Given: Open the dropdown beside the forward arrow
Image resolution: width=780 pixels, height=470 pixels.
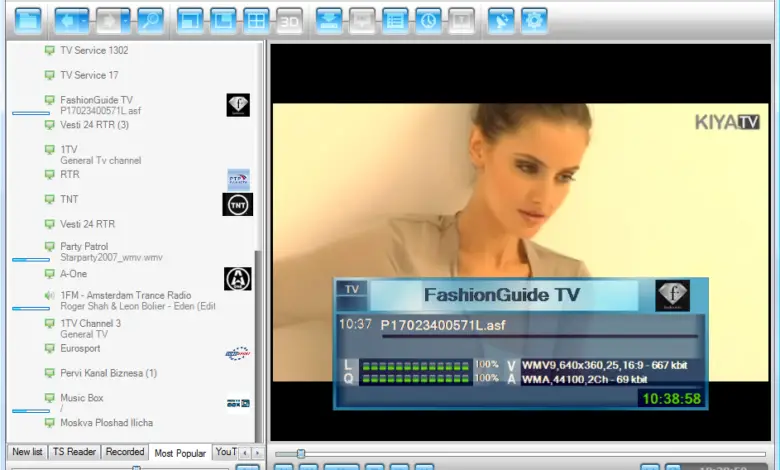Looking at the screenshot, I should click(126, 21).
